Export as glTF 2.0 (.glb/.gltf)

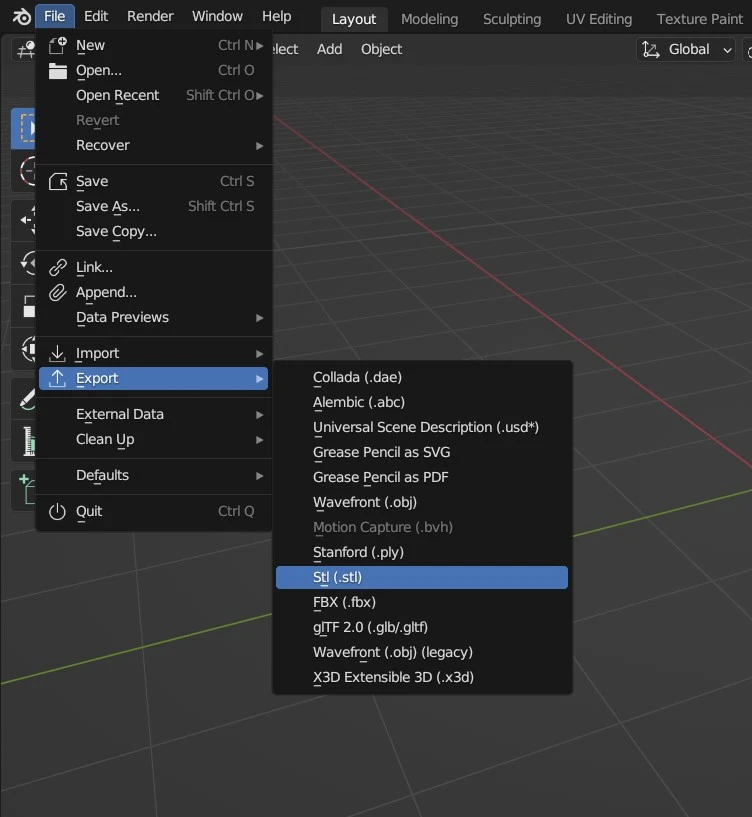pos(422,627)
